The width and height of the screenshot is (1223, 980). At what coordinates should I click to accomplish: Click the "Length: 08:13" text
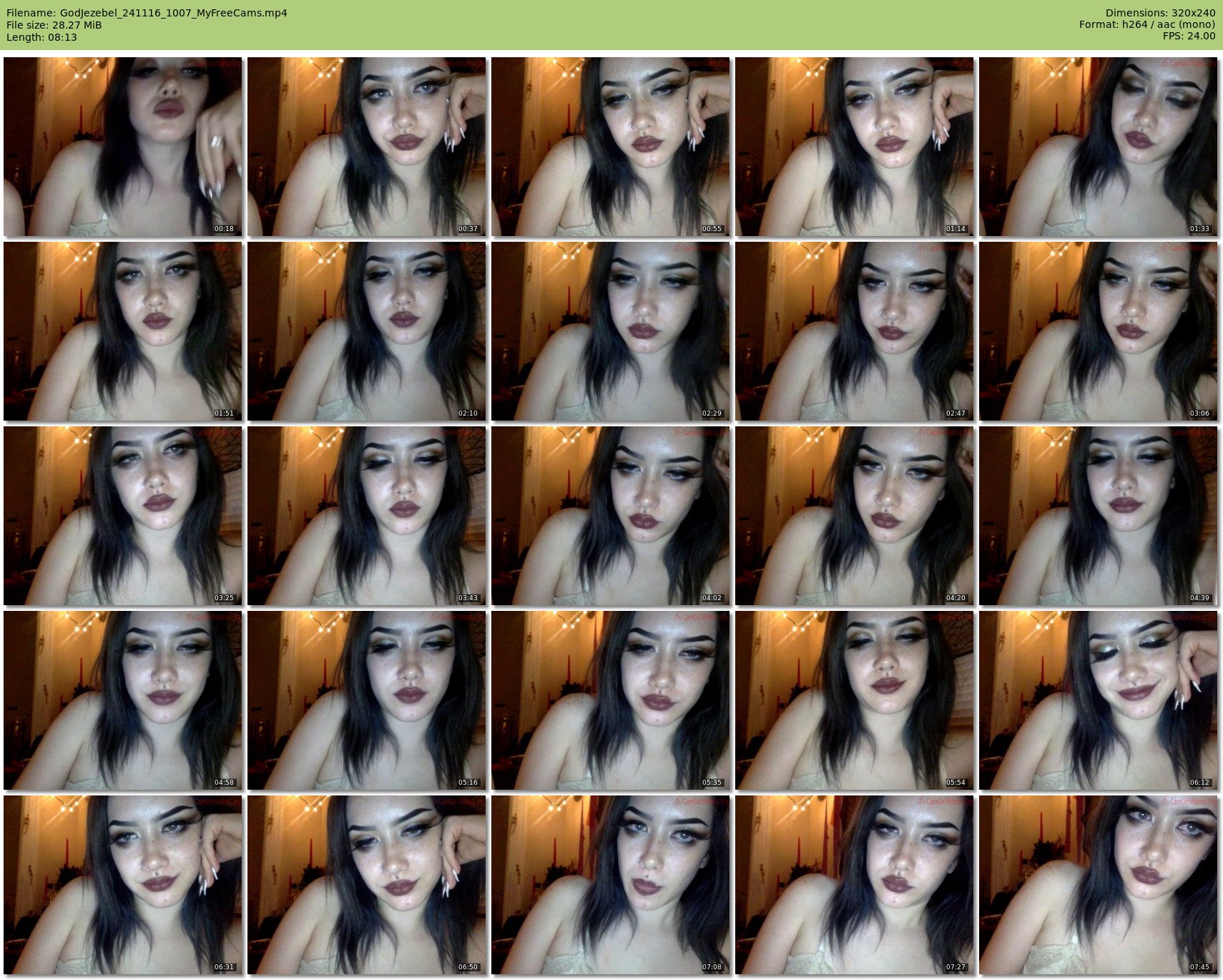[x=41, y=37]
